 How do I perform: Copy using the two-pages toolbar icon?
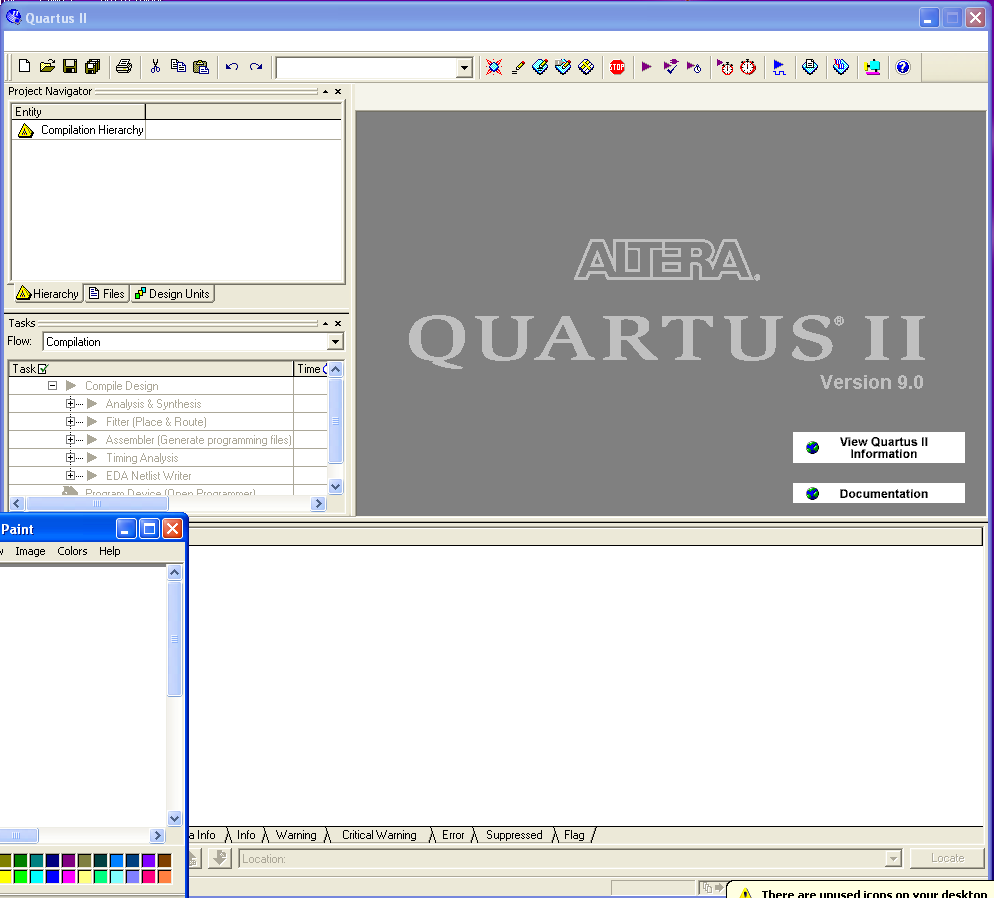pyautogui.click(x=178, y=67)
